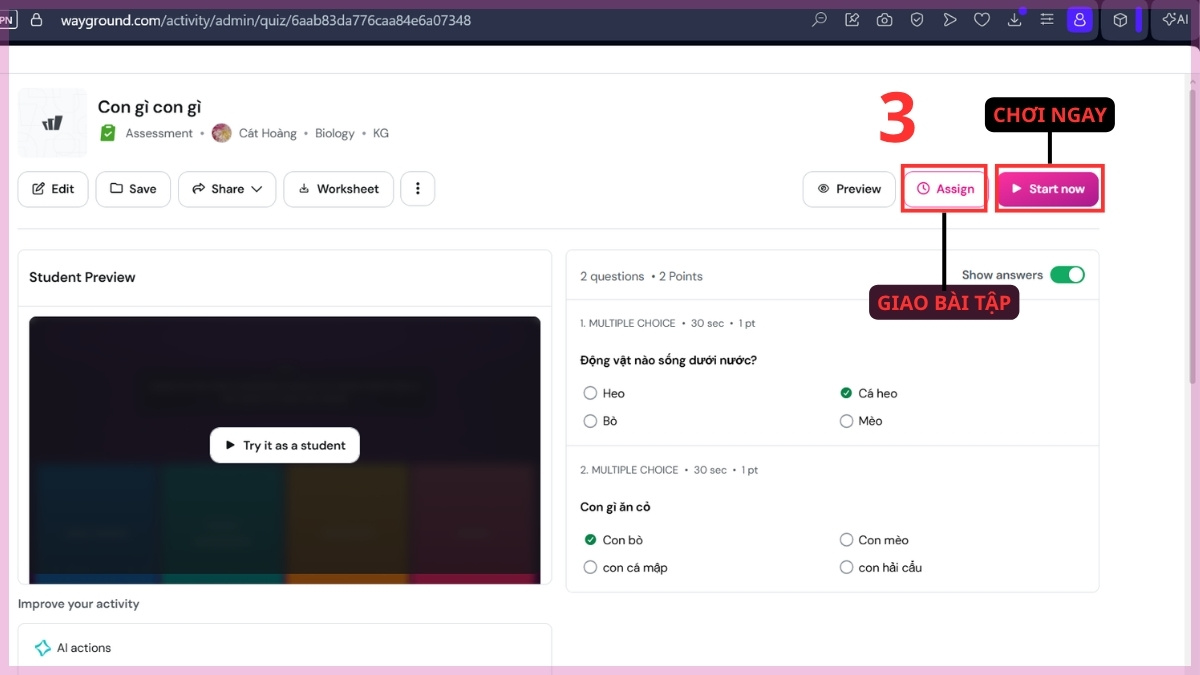The width and height of the screenshot is (1200, 675).
Task: Click Try it as a student
Action: click(285, 445)
